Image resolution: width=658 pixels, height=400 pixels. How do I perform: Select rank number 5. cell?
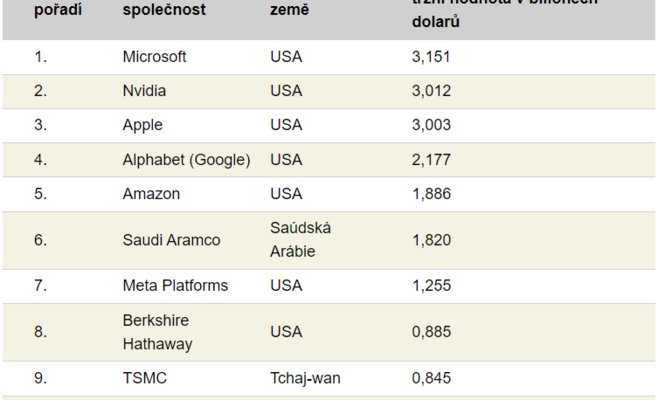click(40, 193)
